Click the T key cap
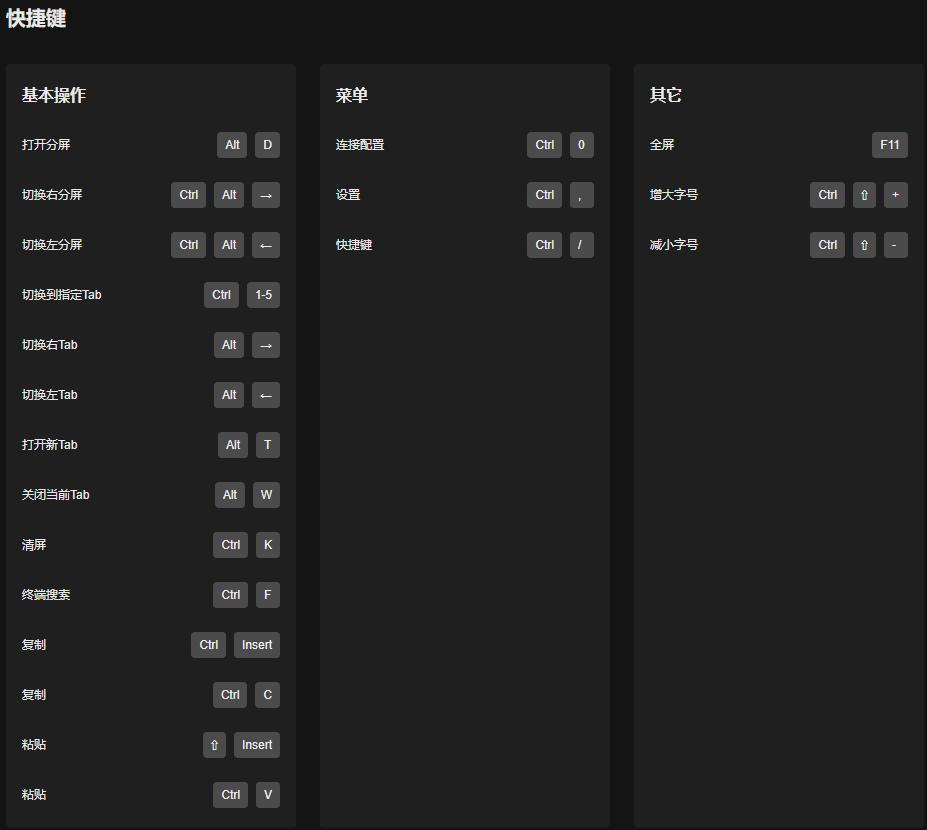This screenshot has height=830, width=927. click(x=267, y=445)
